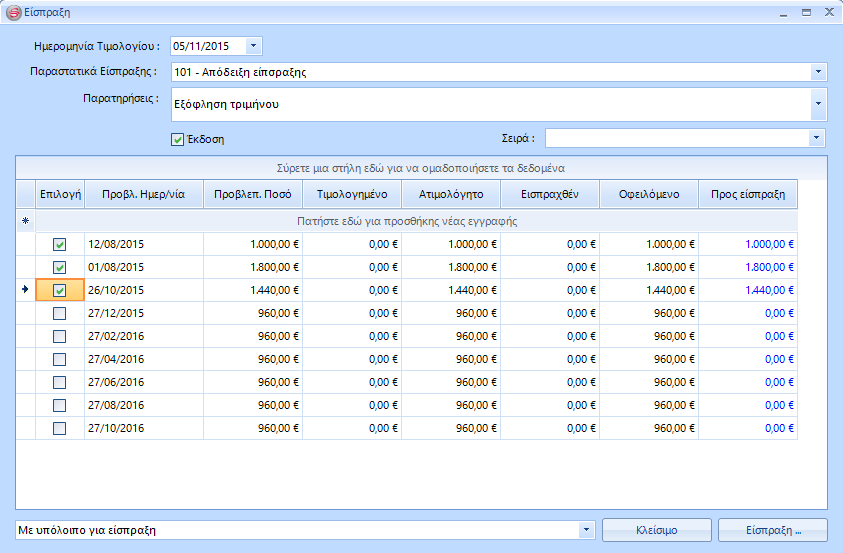Sort by the Προβλ. Ημερ/νία column header
This screenshot has height=553, width=843.
pyautogui.click(x=143, y=194)
